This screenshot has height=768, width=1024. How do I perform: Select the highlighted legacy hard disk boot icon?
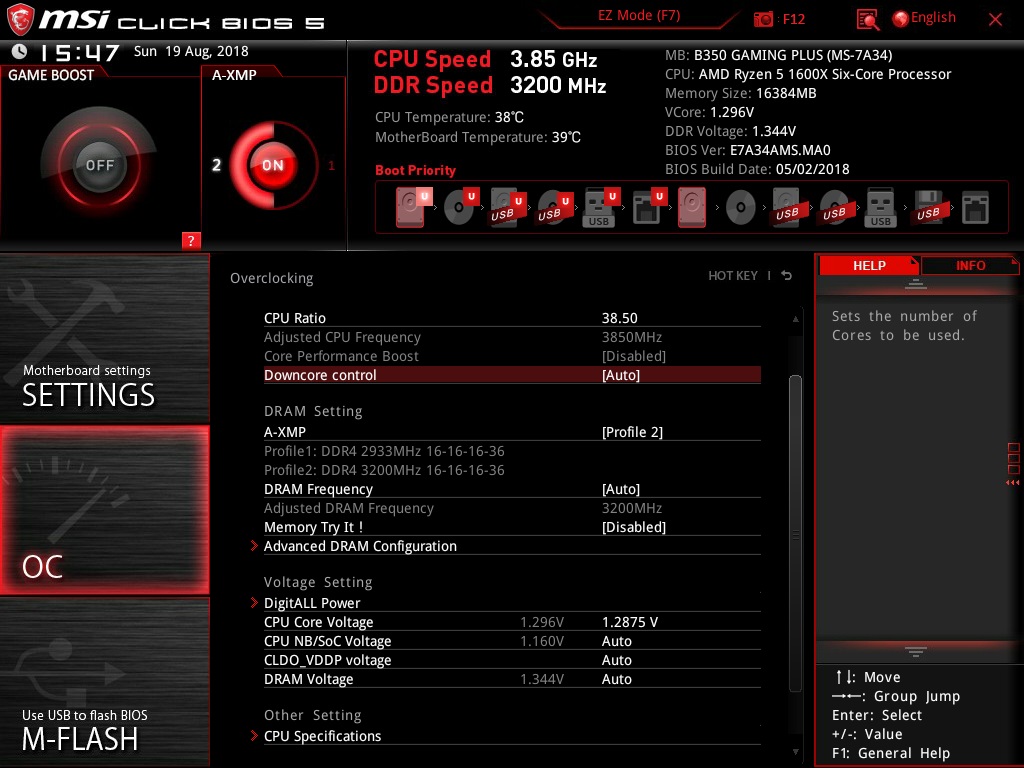click(692, 207)
